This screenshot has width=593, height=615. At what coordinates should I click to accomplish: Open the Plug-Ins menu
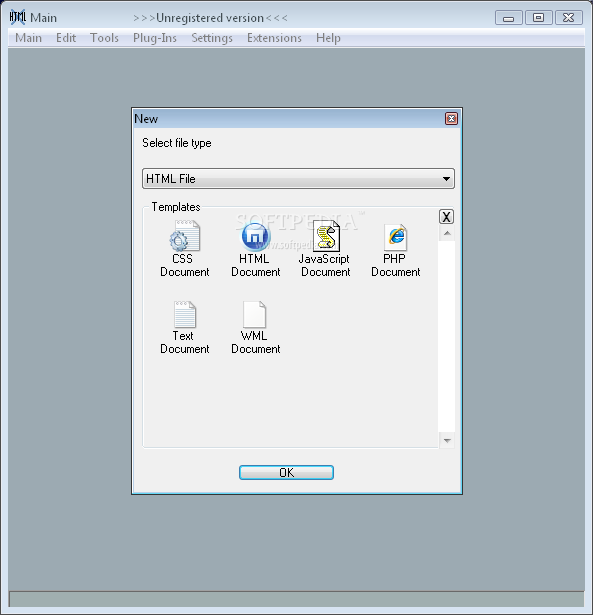click(x=155, y=38)
